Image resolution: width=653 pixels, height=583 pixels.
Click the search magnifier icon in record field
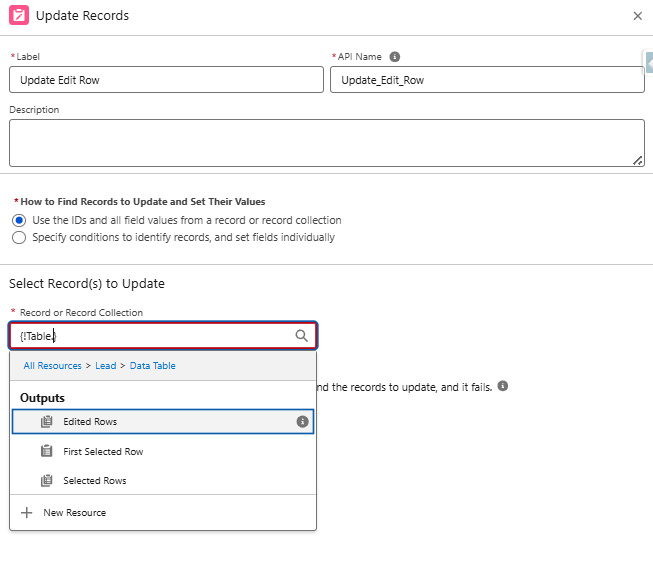[302, 336]
